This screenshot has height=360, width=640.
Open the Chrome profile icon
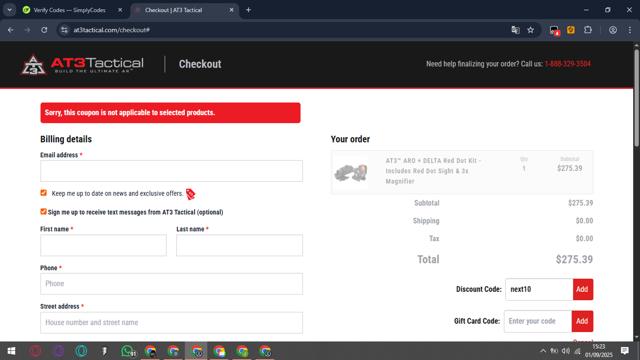pos(613,30)
